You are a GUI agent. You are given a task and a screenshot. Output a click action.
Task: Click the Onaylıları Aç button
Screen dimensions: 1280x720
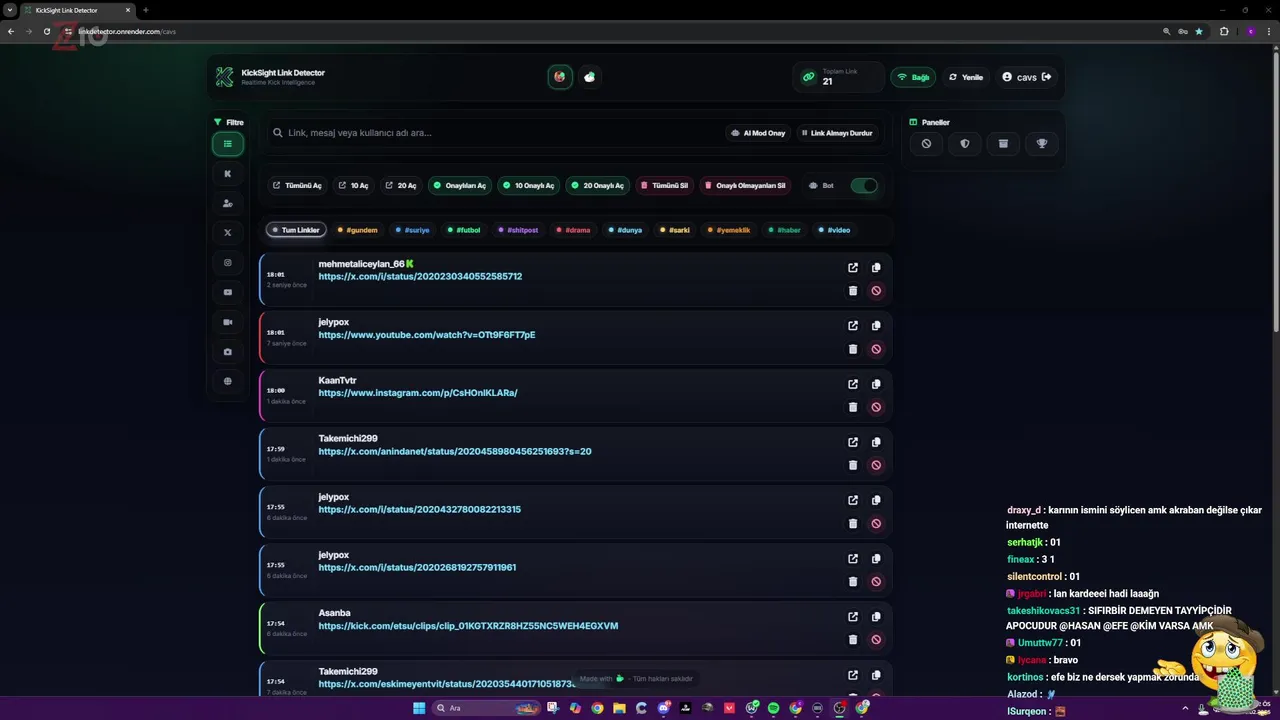[x=459, y=186]
